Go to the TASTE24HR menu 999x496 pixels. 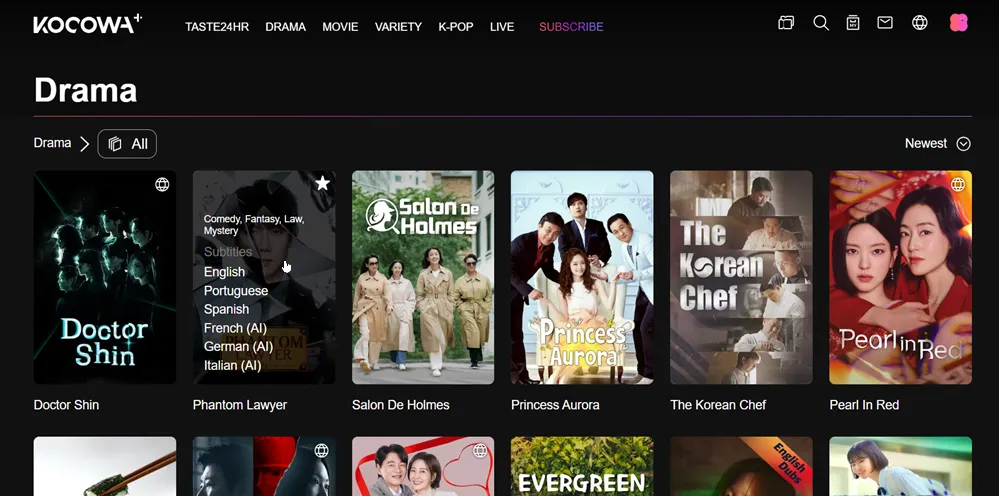click(x=216, y=27)
